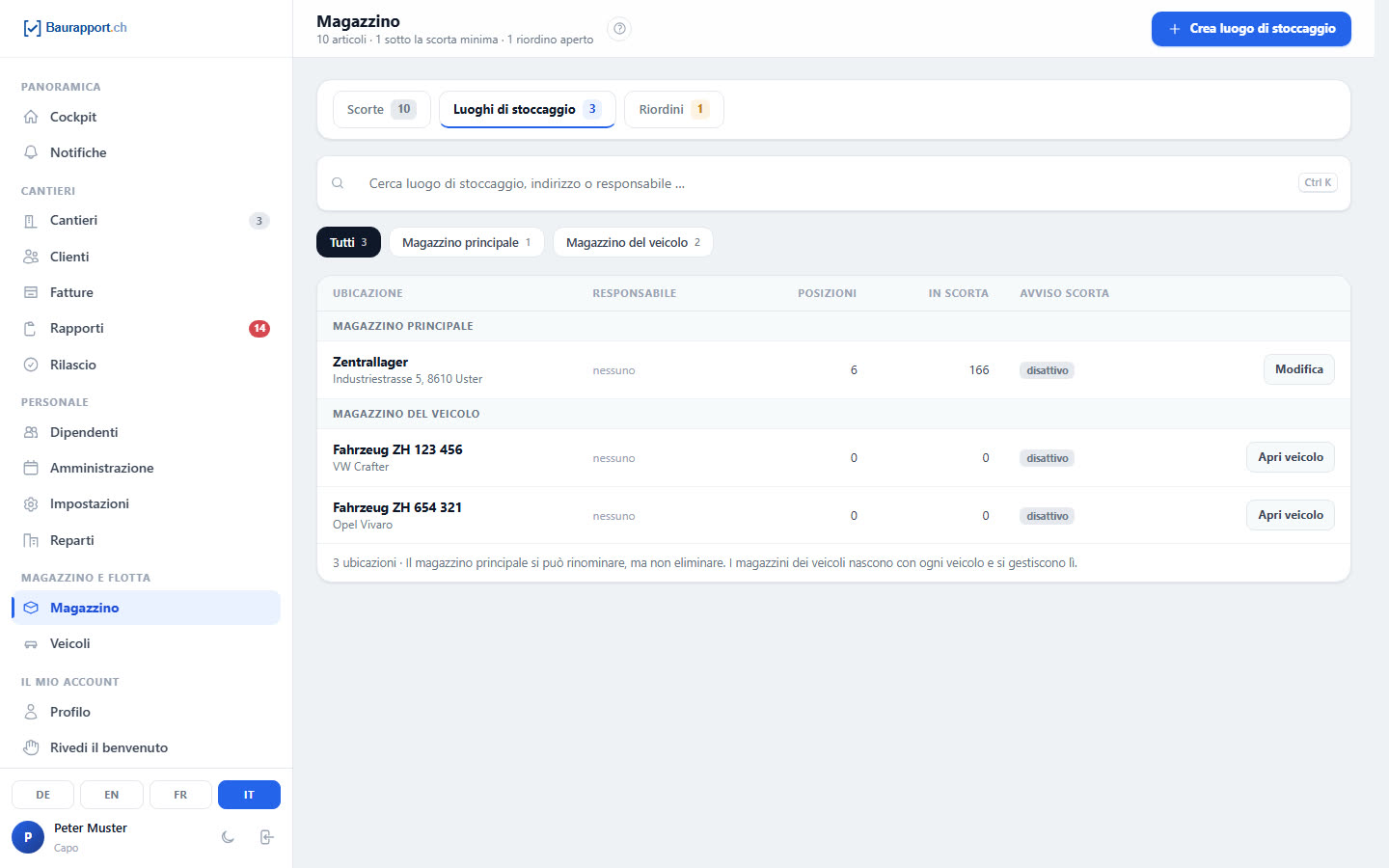Screen dimensions: 1389x868
Task: Open Rapporti with 14 badge
Action: [146, 329]
